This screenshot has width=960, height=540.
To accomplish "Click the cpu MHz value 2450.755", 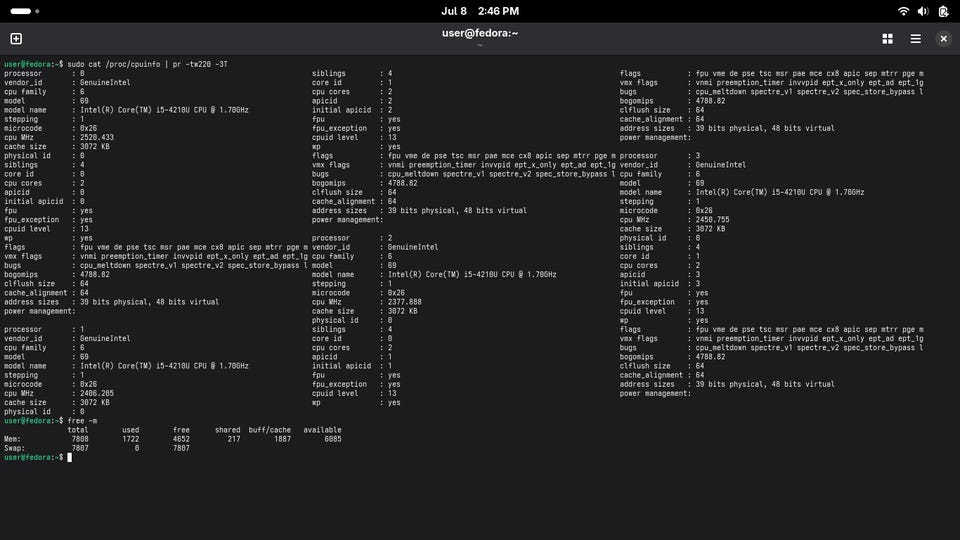I will pos(712,220).
